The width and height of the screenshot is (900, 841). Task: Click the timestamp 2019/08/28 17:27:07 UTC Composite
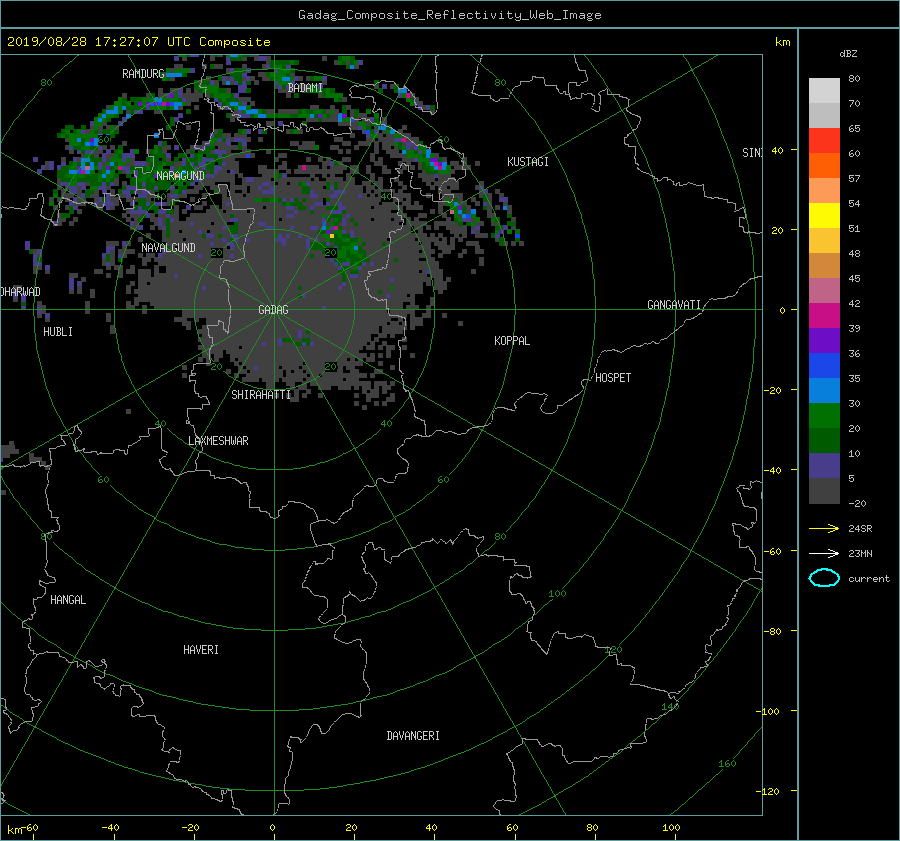(138, 42)
